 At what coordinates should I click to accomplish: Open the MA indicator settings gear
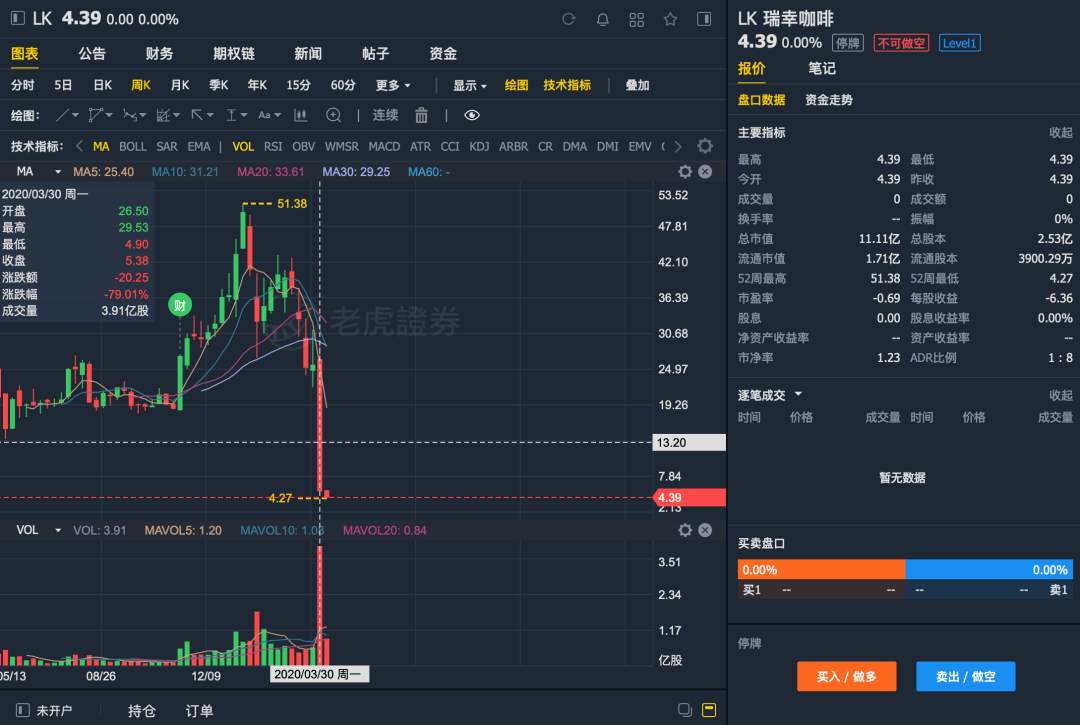(x=685, y=172)
